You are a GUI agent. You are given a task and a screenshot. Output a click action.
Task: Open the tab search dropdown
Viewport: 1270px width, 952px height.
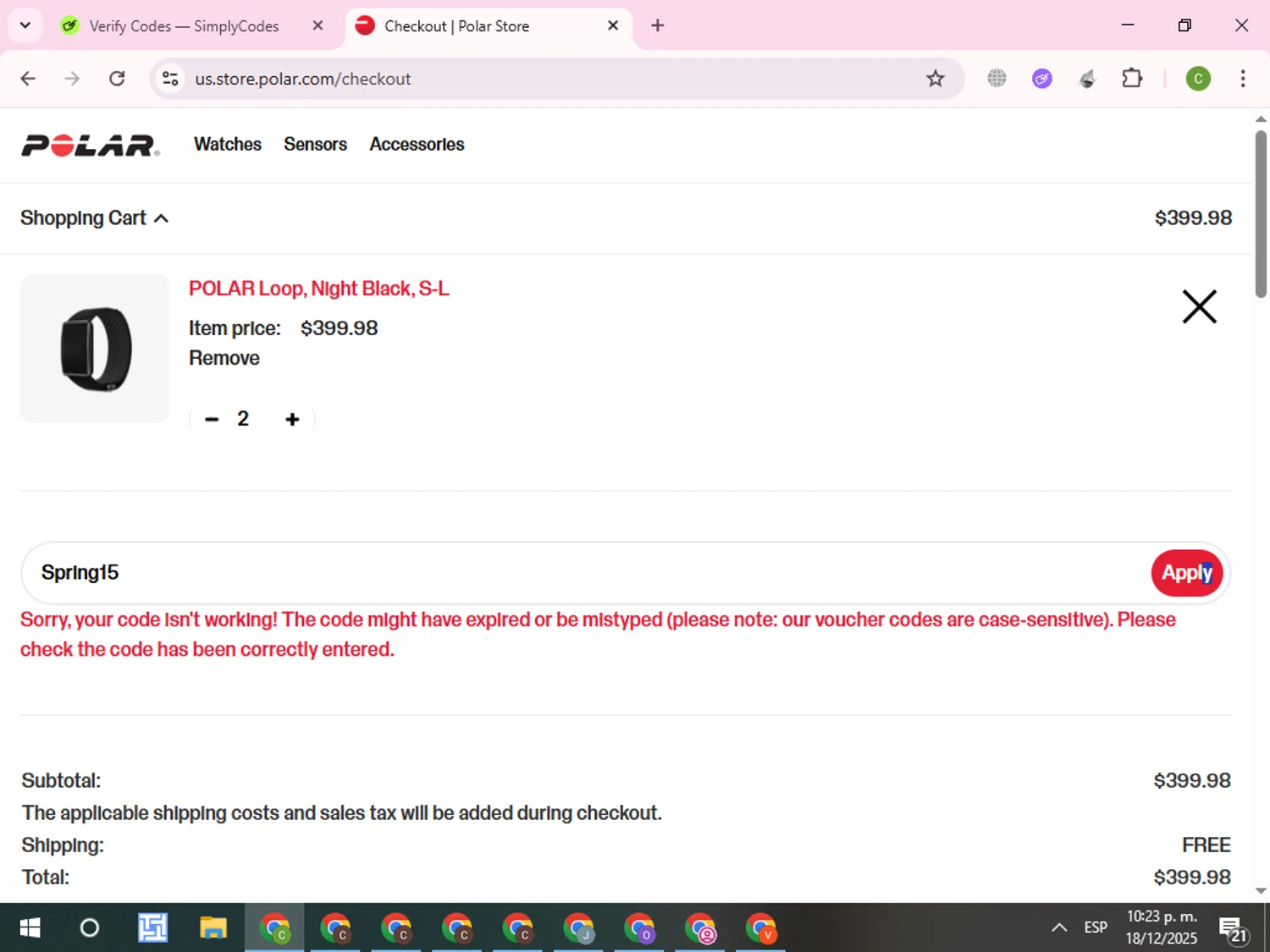tap(25, 25)
